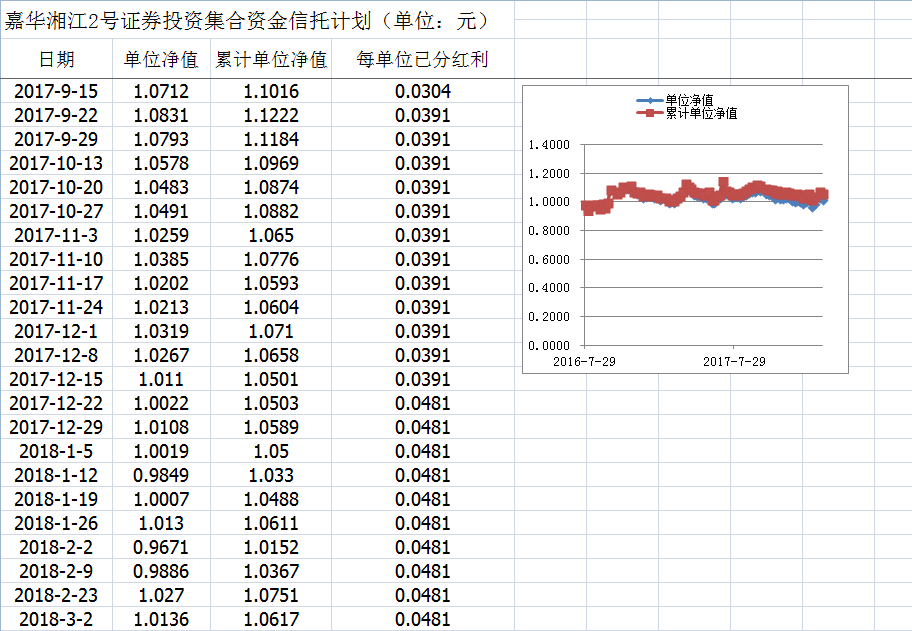Select the 日期 column header cell
The image size is (912, 631).
tap(56, 60)
